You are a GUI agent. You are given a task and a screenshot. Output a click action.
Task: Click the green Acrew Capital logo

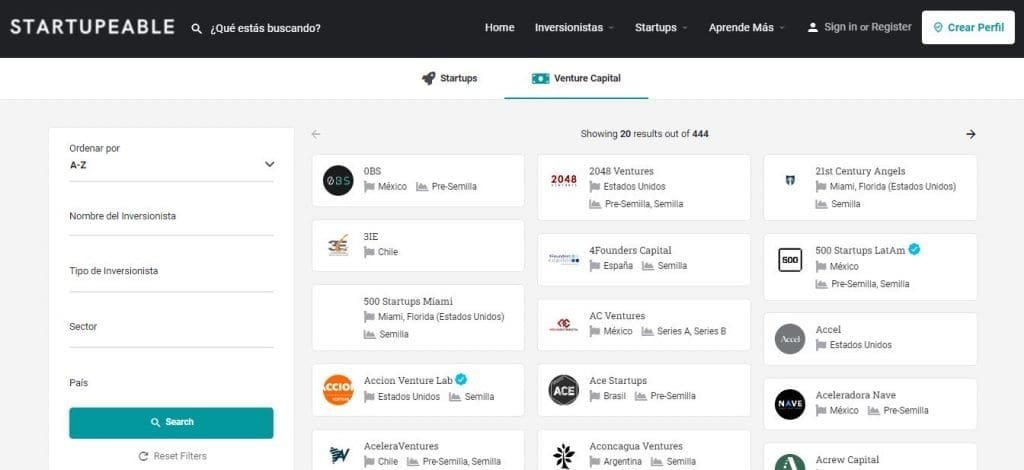[x=790, y=462]
